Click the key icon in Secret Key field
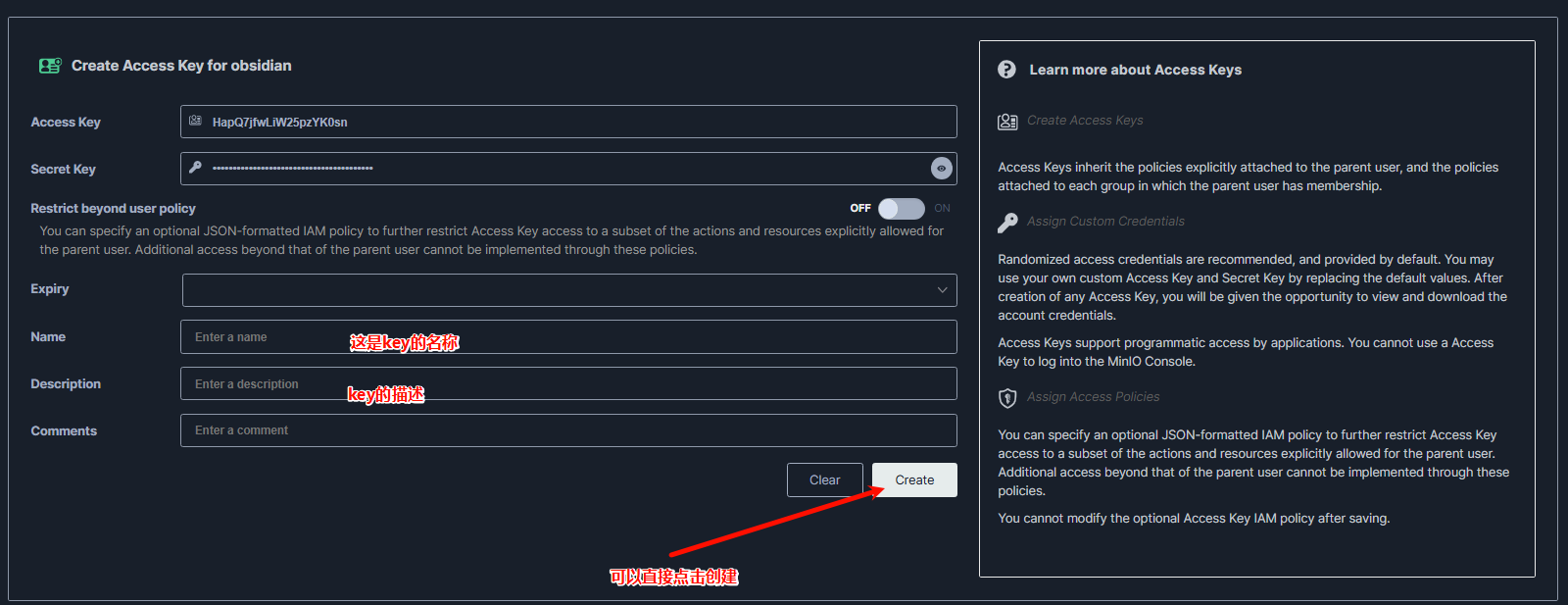The height and width of the screenshot is (605, 1568). (x=195, y=168)
